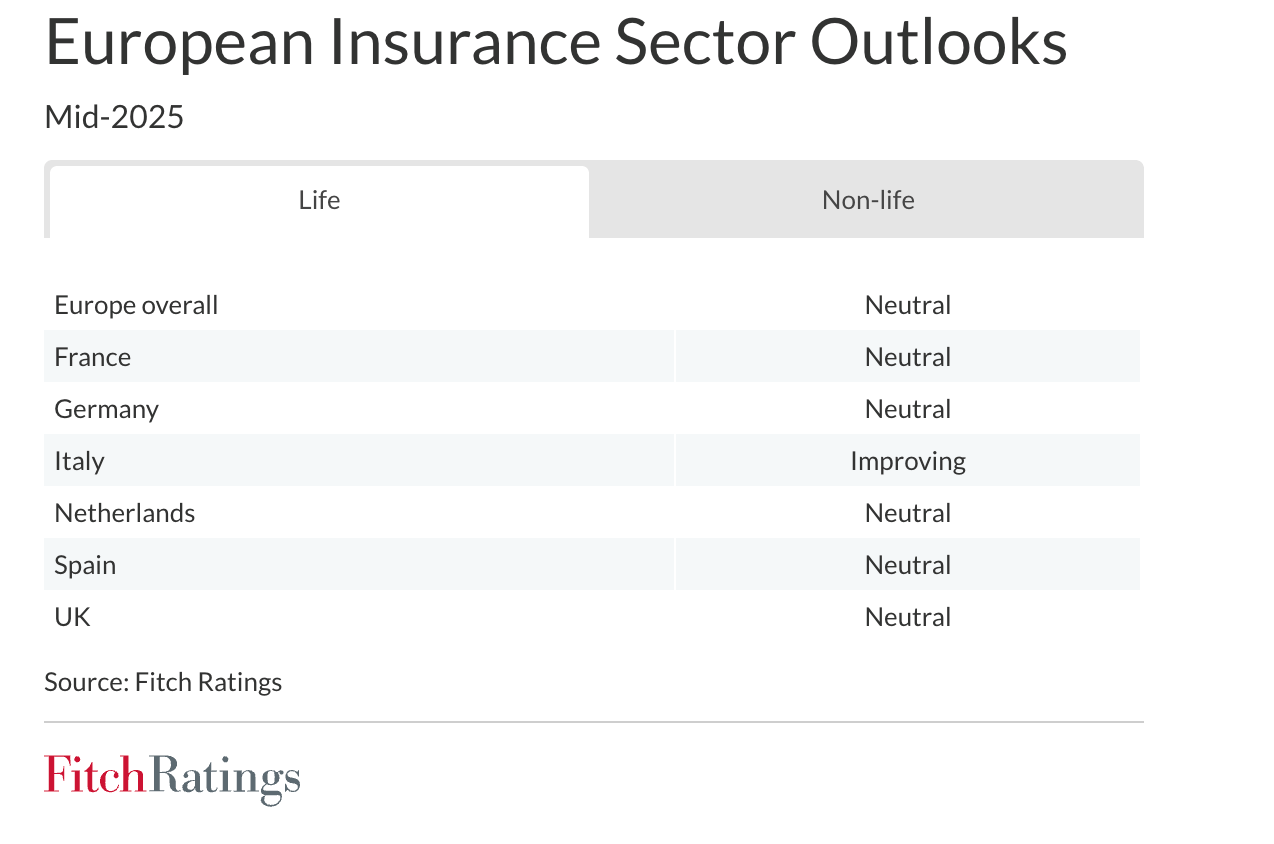Select the France row label
This screenshot has width=1274, height=844.
(93, 357)
